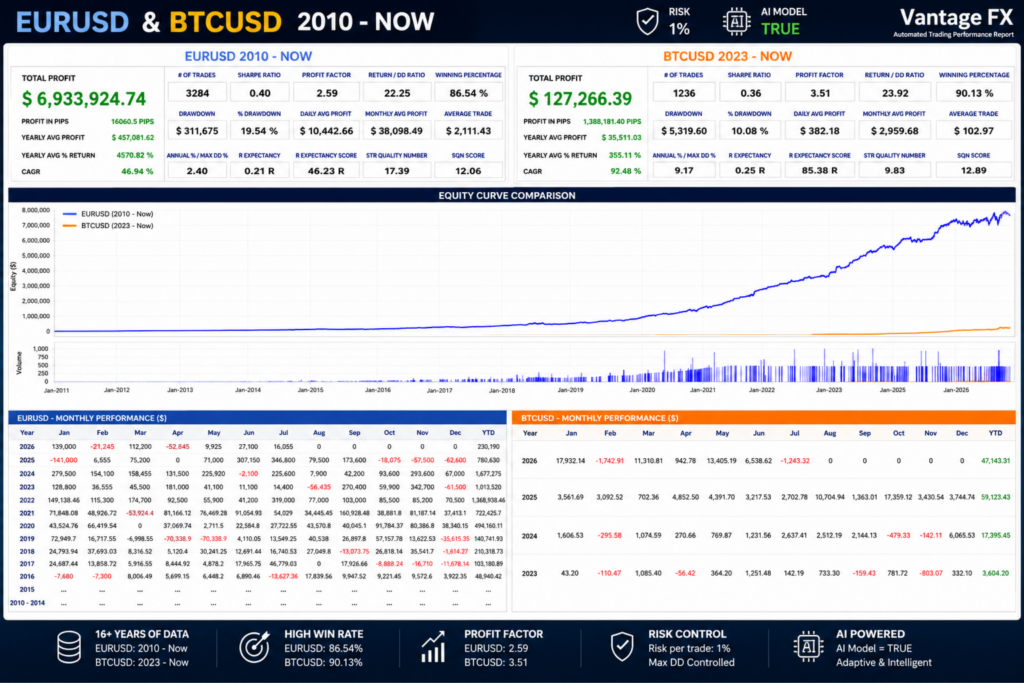Select the Max DD Controlled footer text

(691, 662)
